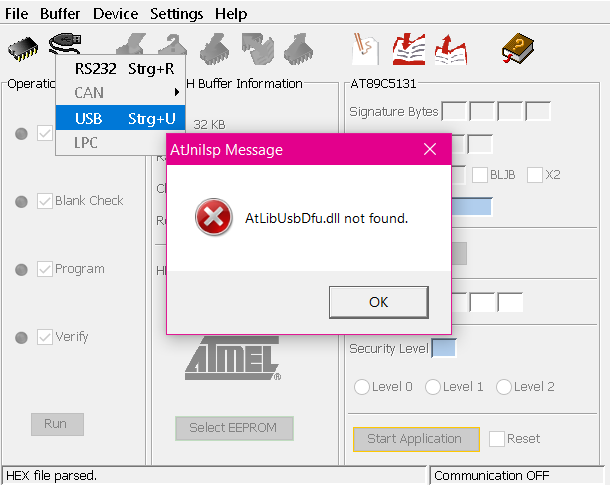Click the USB cable communication icon
The image size is (610, 485).
[x=65, y=44]
